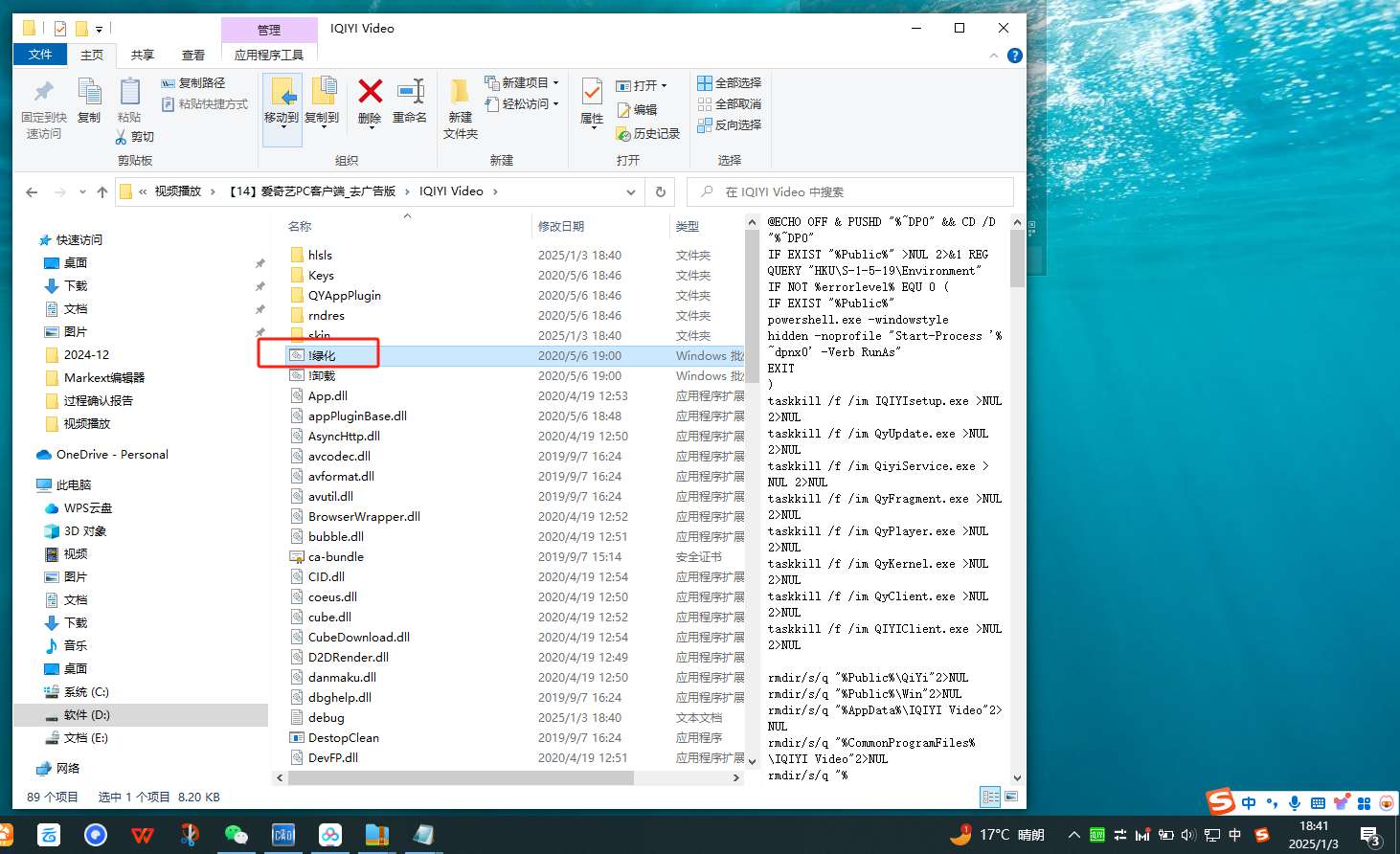
Task: Click the Cut (剪切) scissors icon
Action: click(x=134, y=137)
